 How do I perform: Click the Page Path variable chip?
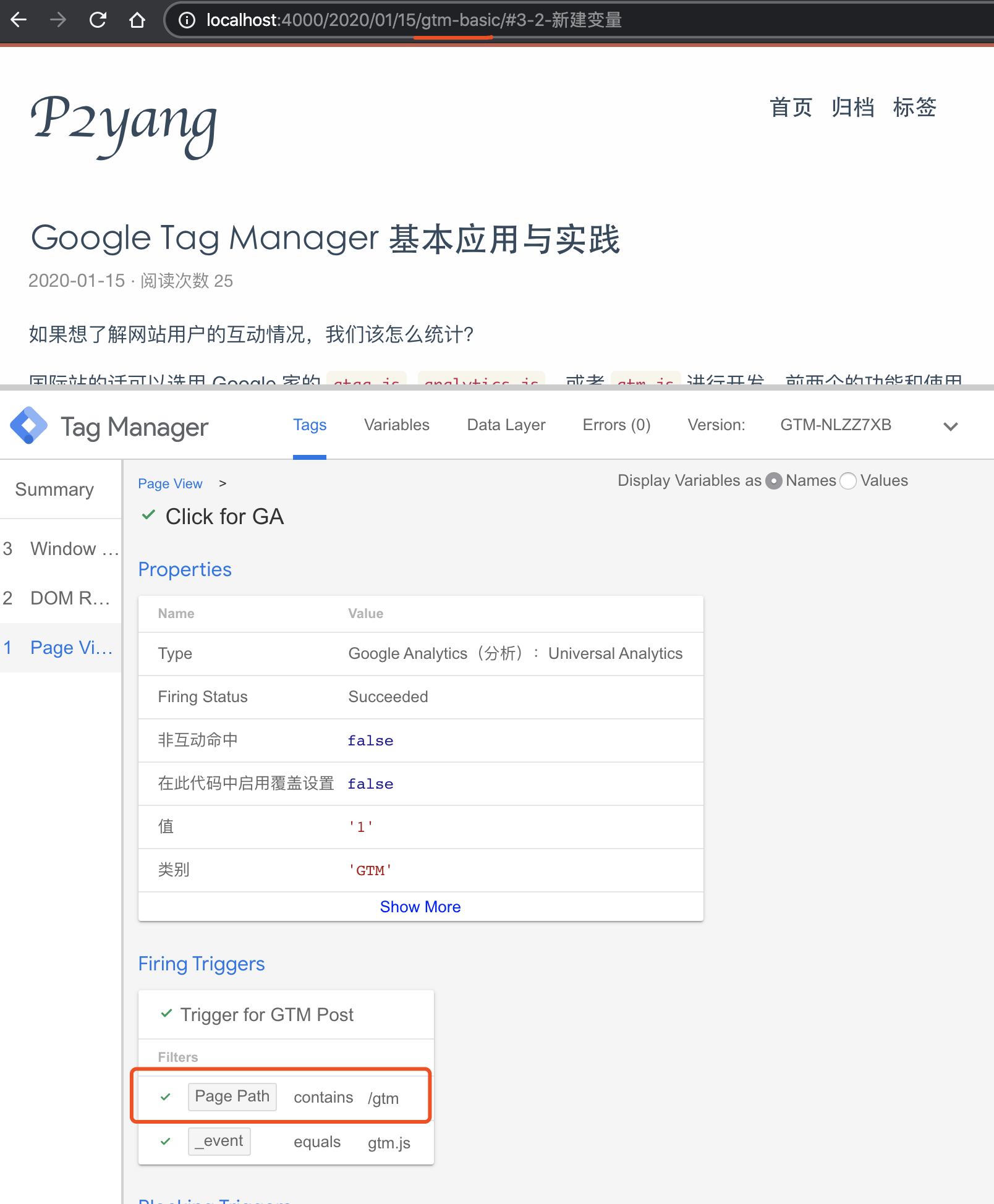(232, 1096)
